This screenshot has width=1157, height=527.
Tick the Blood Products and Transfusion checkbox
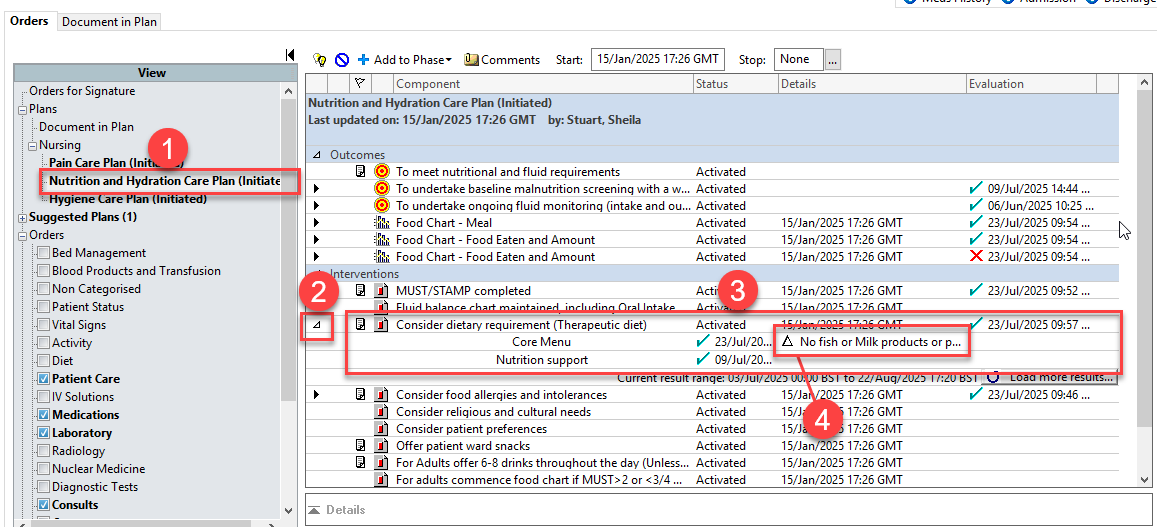44,271
